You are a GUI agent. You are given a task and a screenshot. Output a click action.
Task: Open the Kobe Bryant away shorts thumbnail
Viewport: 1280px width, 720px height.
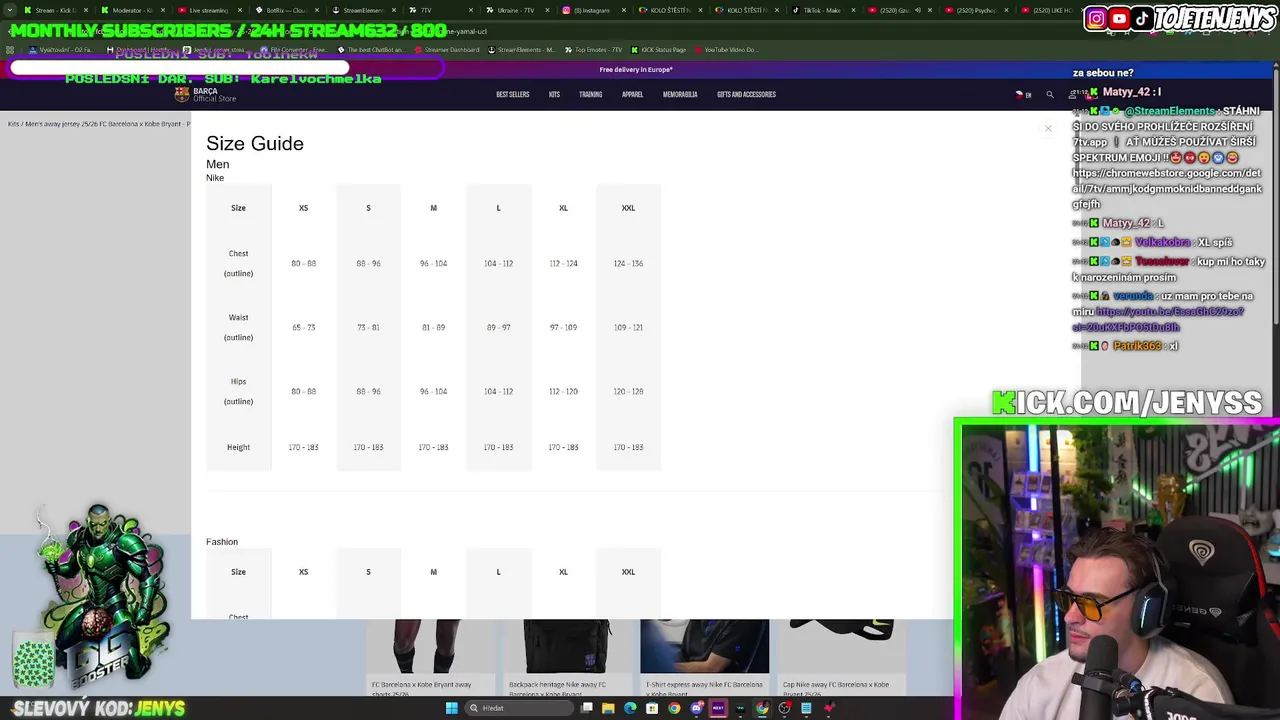click(430, 647)
